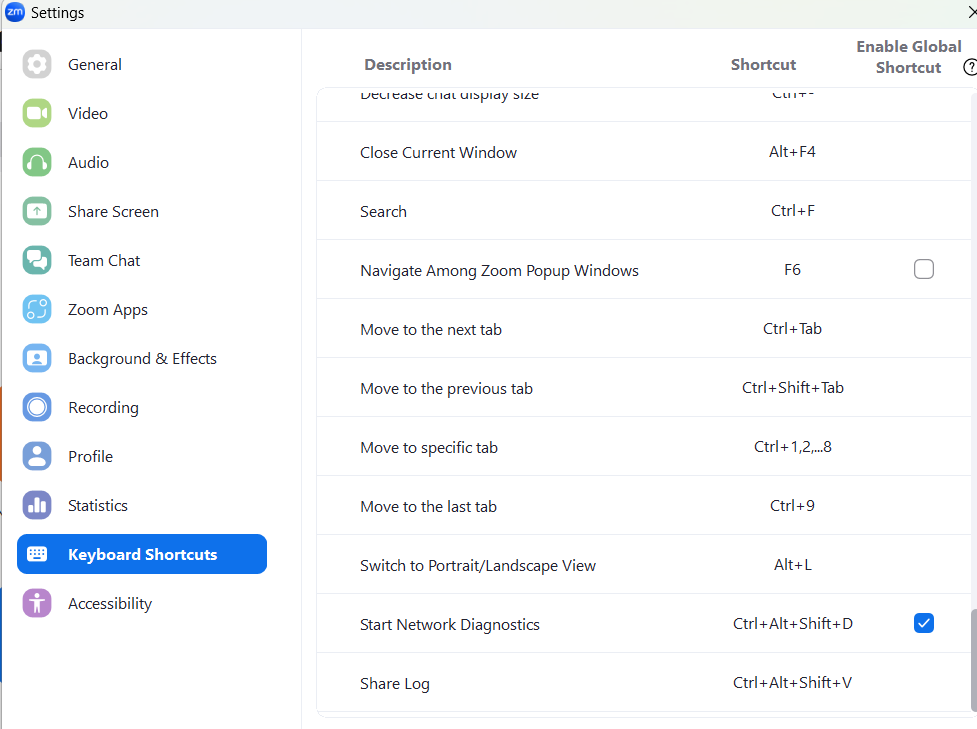Click the Team Chat bubble icon
This screenshot has width=977, height=729.
click(37, 261)
